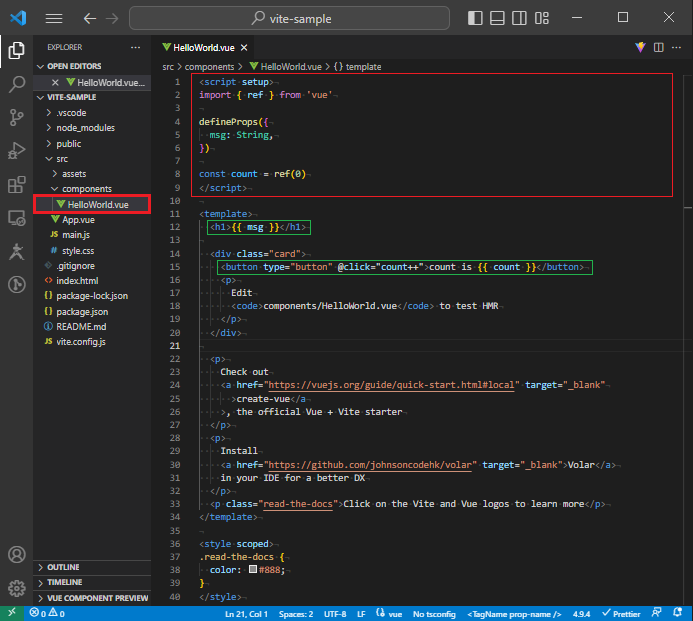This screenshot has height=621, width=693.
Task: Toggle bottom panel layout icon
Action: [497, 18]
